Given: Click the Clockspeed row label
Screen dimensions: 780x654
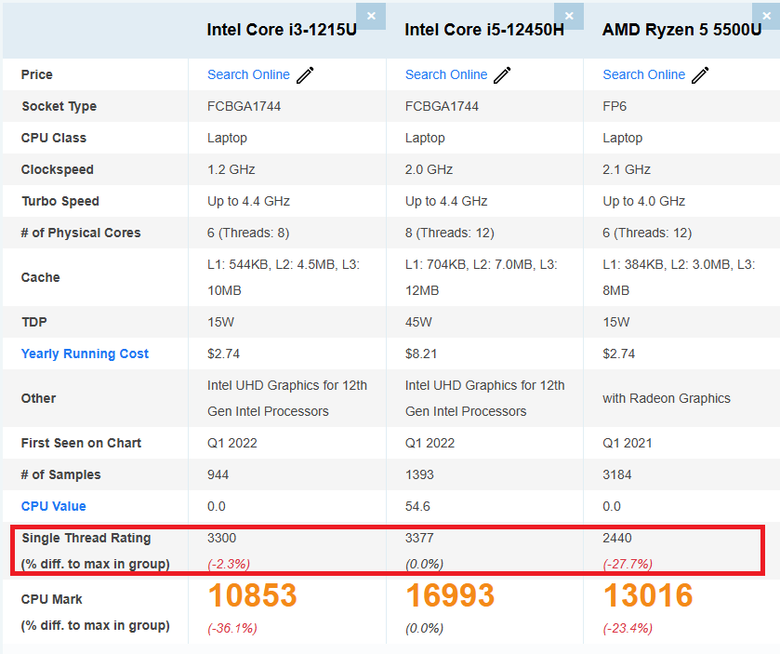Looking at the screenshot, I should click(x=57, y=170).
